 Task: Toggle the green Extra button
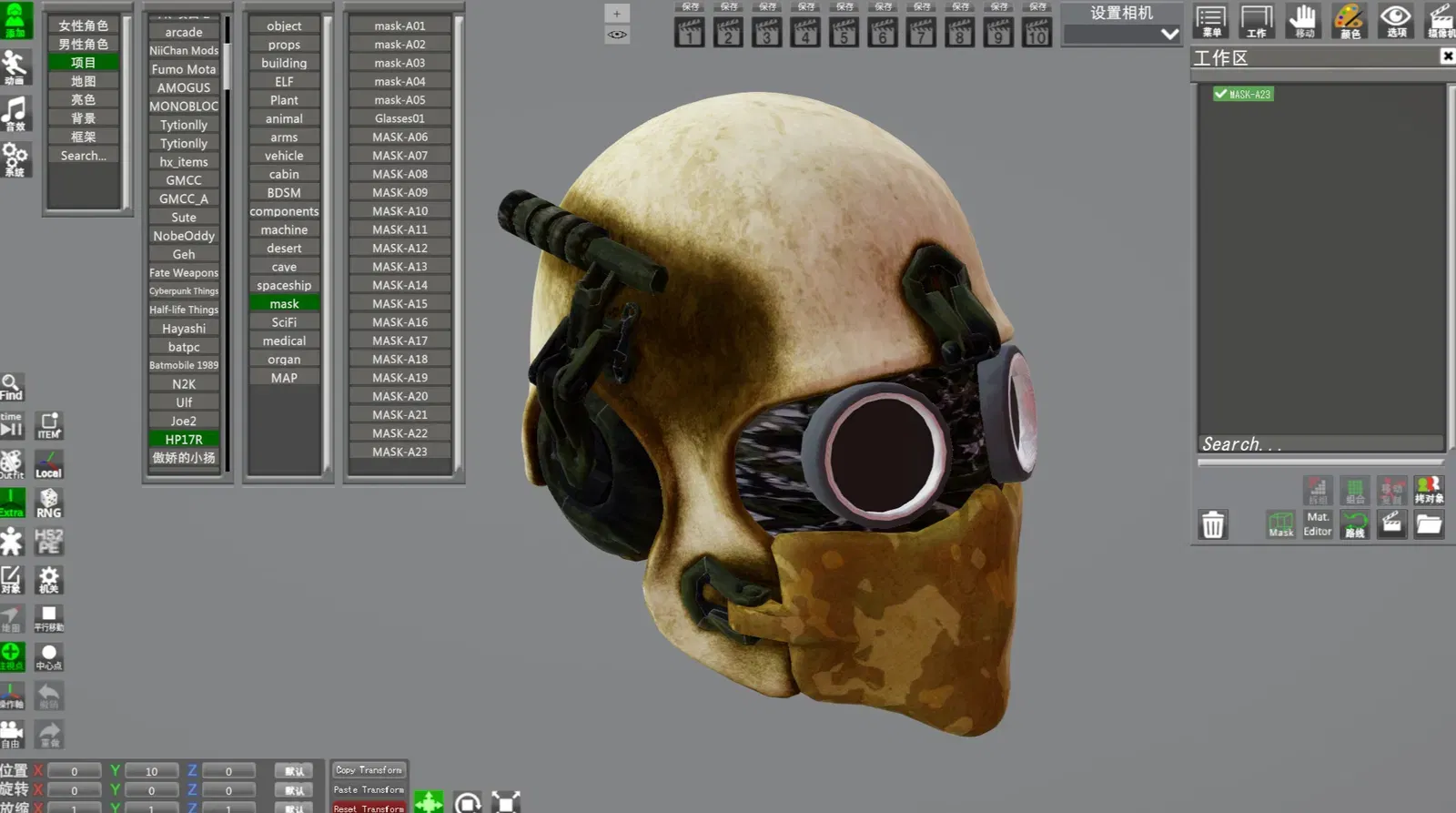coord(11,503)
